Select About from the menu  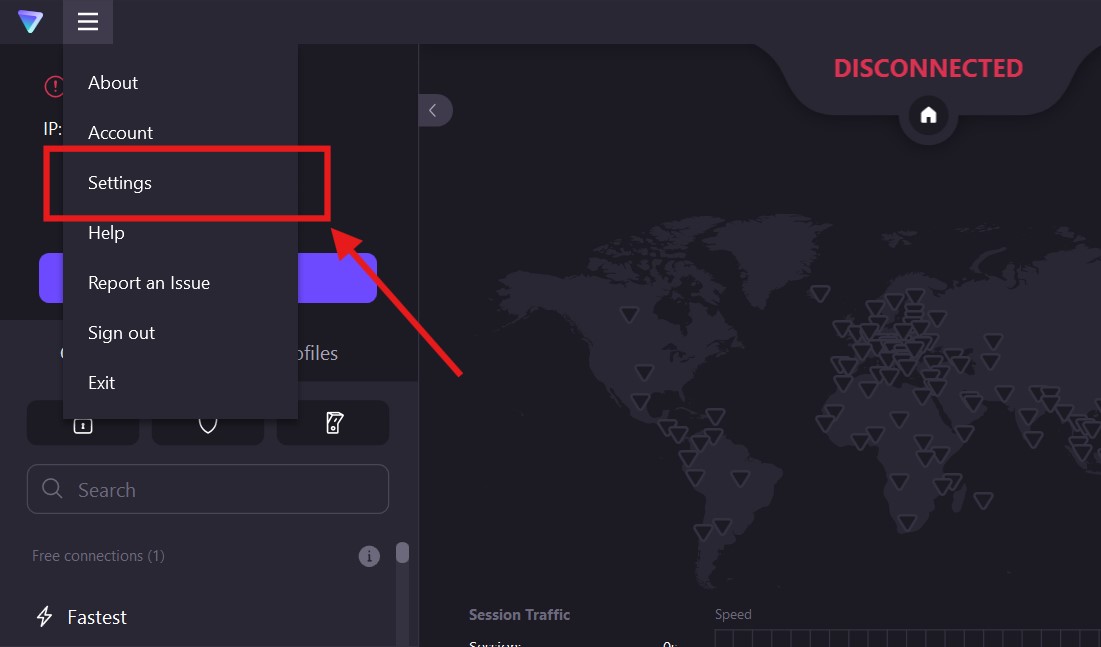(x=113, y=83)
